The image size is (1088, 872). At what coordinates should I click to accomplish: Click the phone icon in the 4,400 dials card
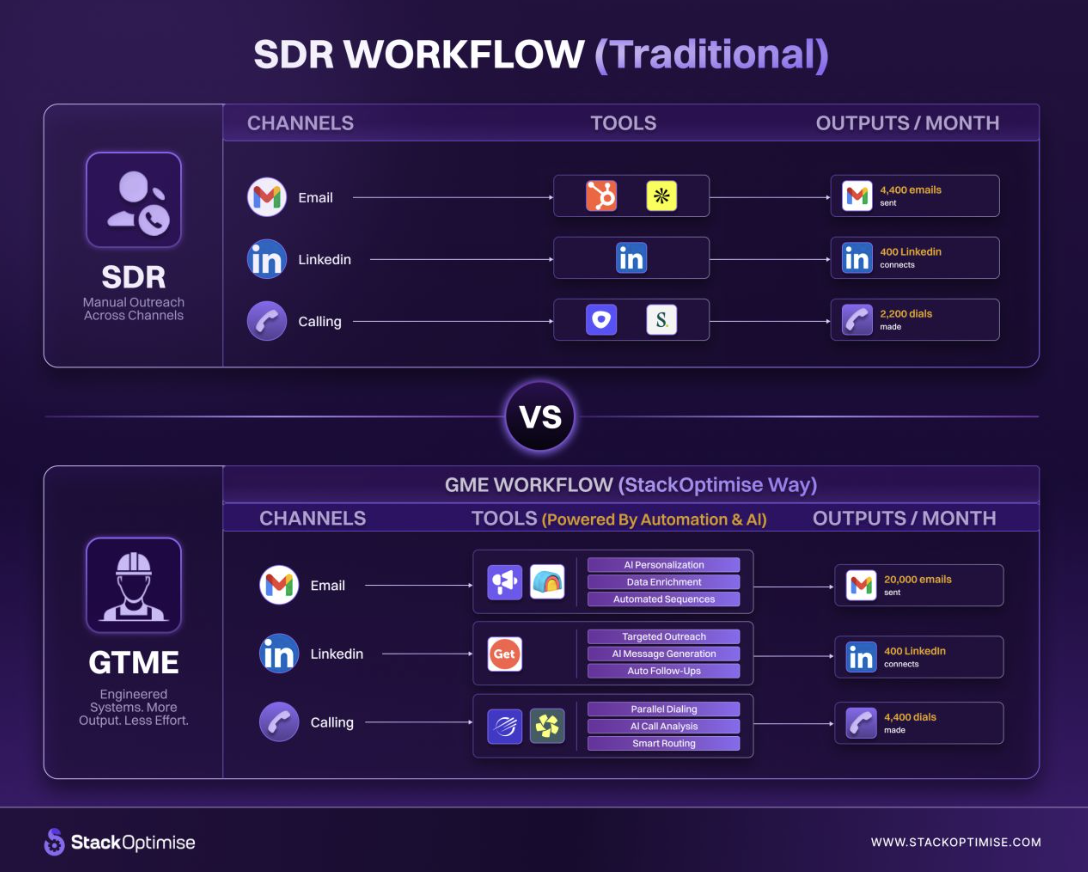(862, 723)
